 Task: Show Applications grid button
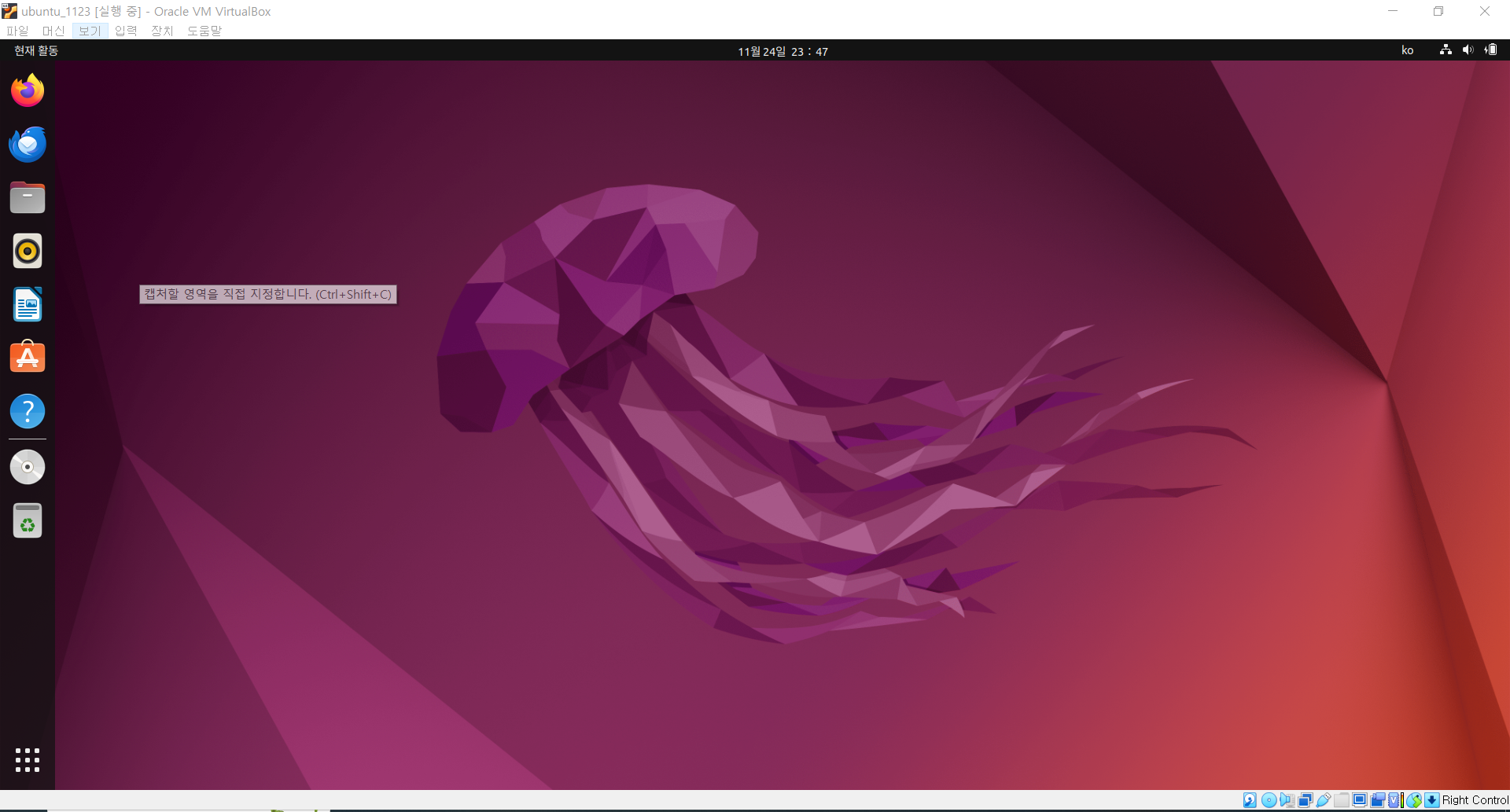(28, 760)
